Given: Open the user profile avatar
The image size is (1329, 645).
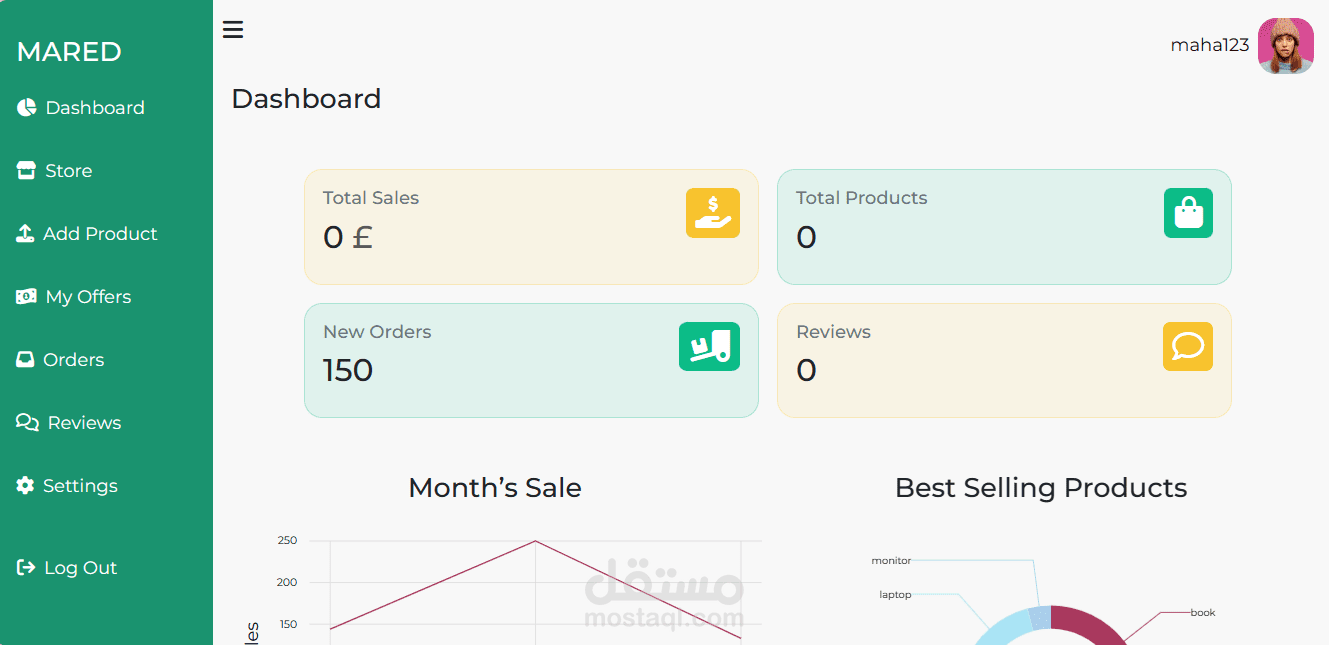Looking at the screenshot, I should click(1285, 46).
